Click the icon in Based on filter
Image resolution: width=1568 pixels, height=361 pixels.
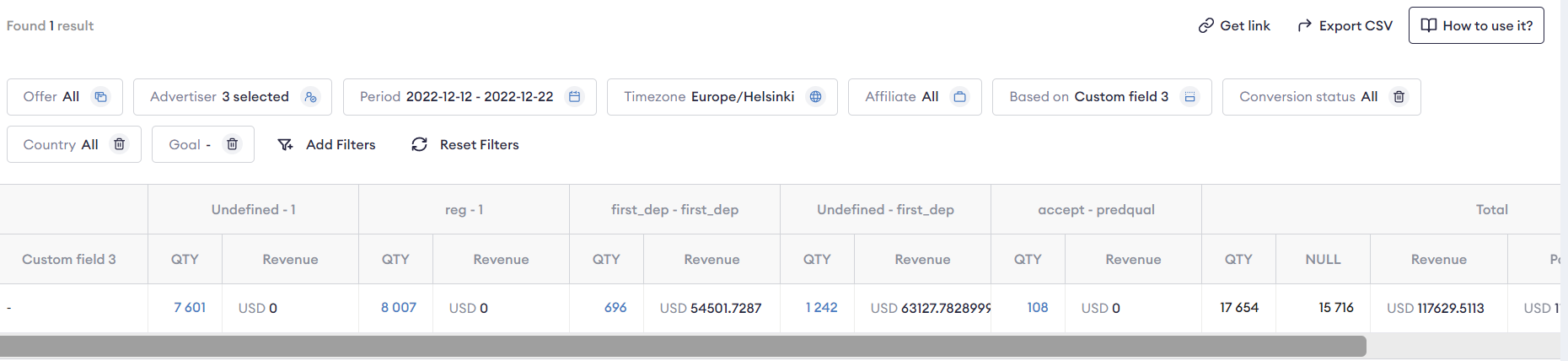(x=1189, y=97)
